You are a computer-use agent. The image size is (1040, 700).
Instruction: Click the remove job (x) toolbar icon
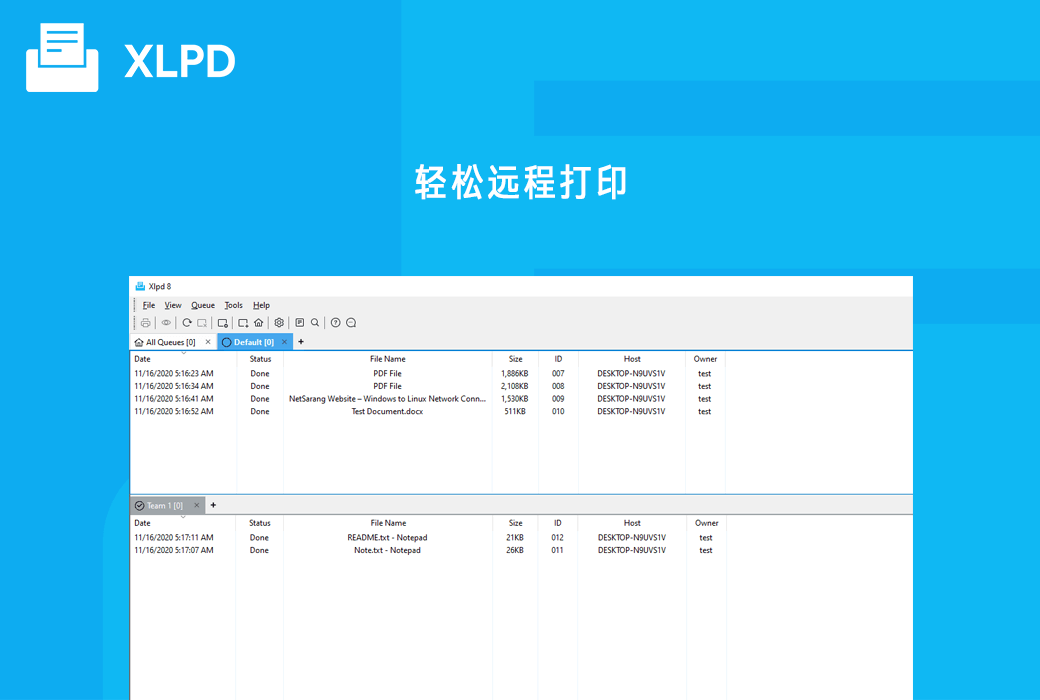202,322
